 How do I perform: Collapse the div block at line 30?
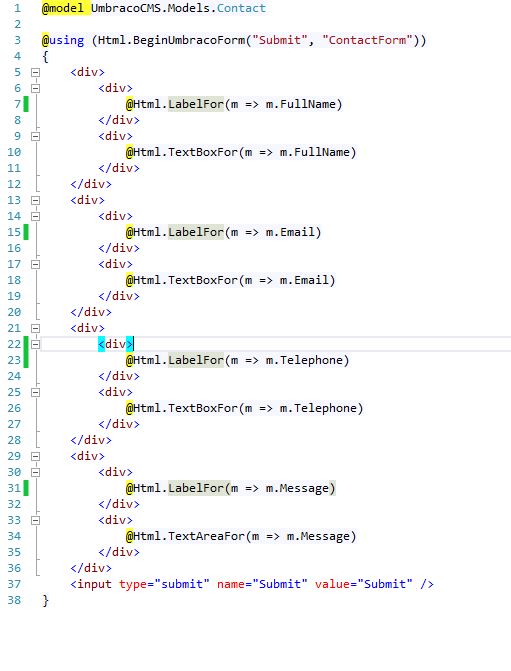click(36, 472)
